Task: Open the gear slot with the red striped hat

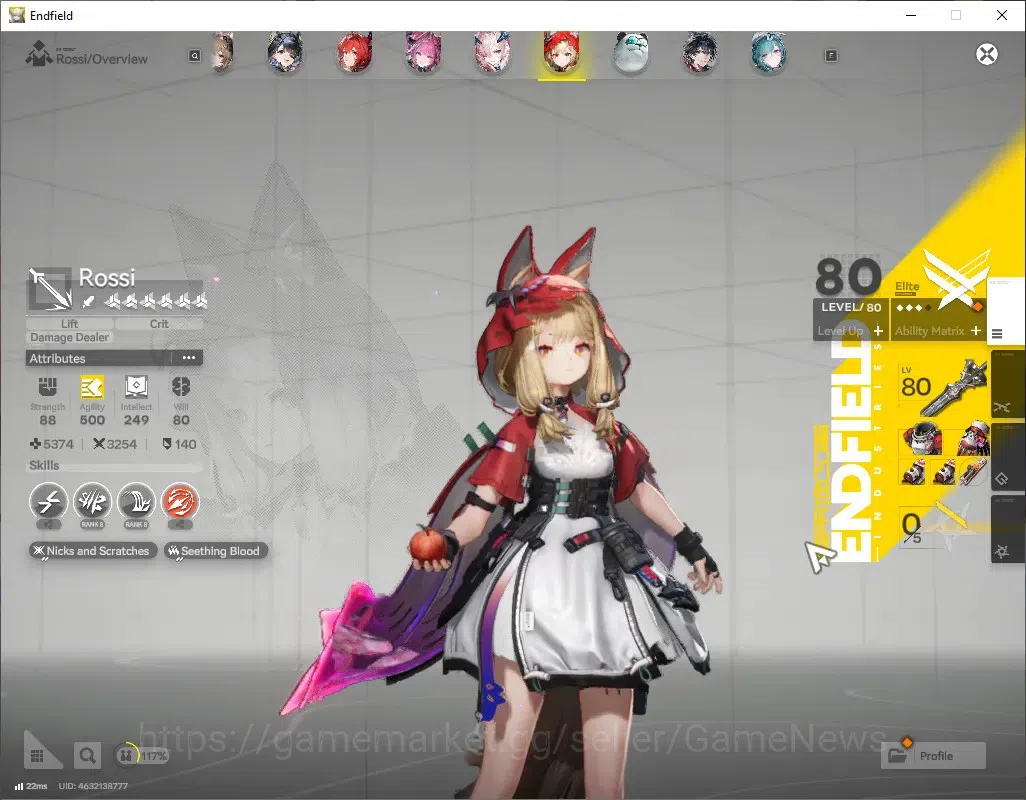Action: click(x=972, y=438)
